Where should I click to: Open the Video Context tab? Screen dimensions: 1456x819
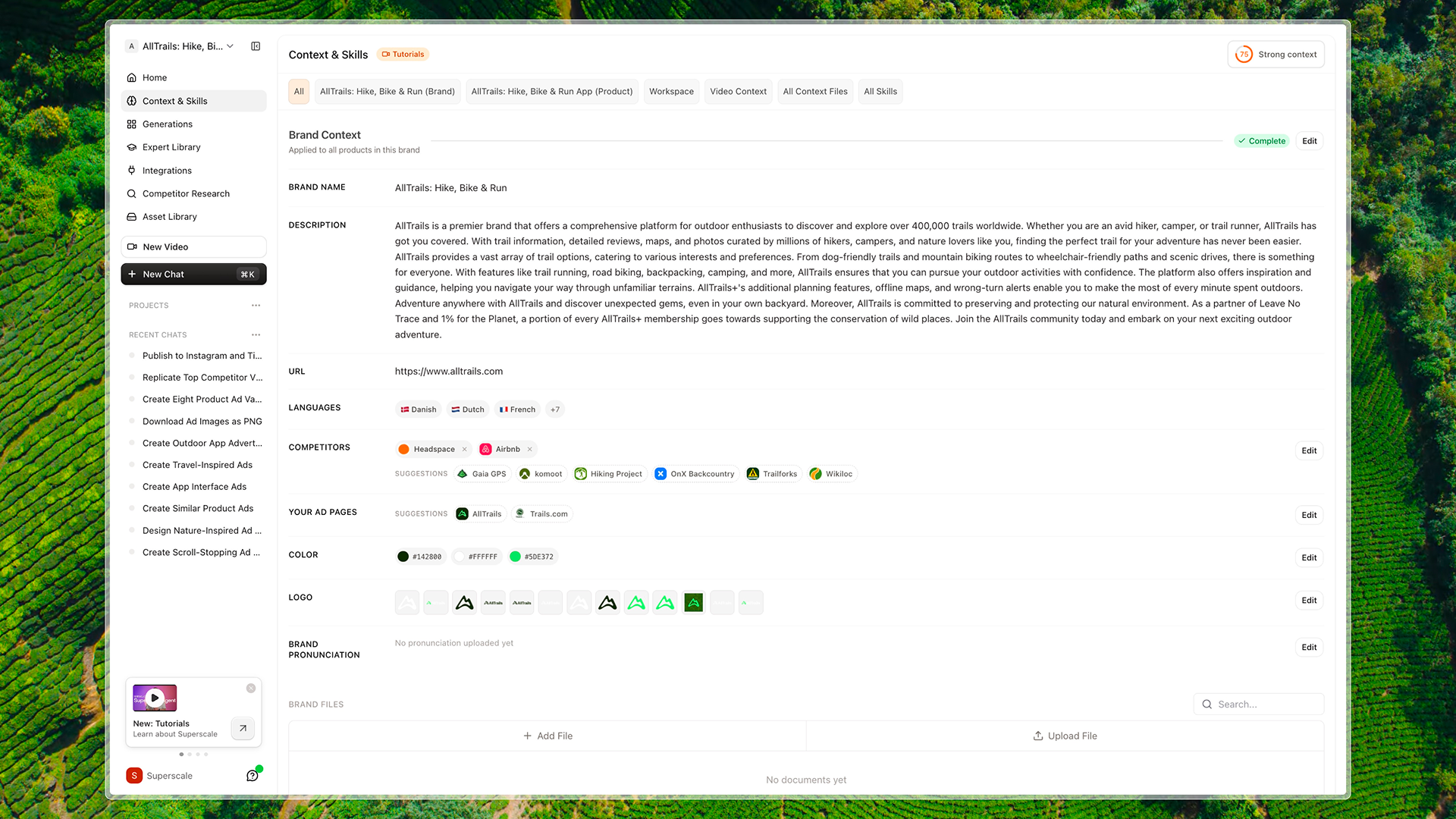(x=739, y=92)
